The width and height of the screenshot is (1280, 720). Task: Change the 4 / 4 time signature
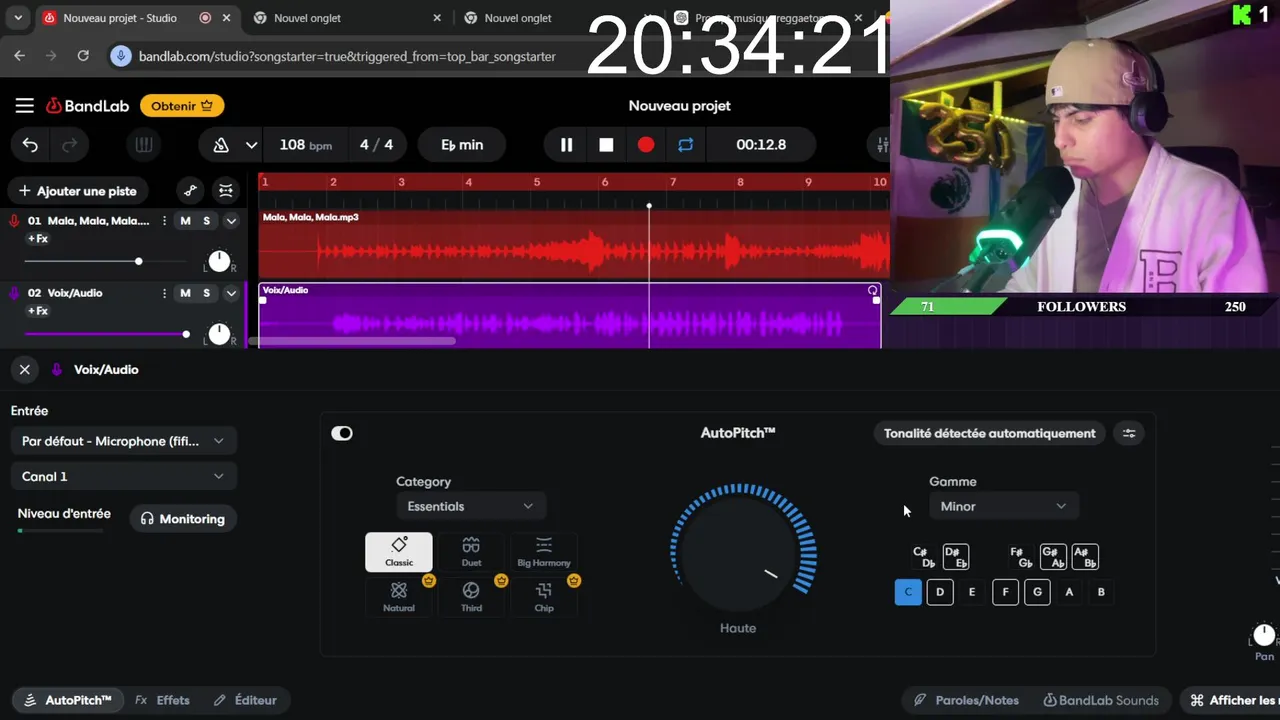point(376,145)
